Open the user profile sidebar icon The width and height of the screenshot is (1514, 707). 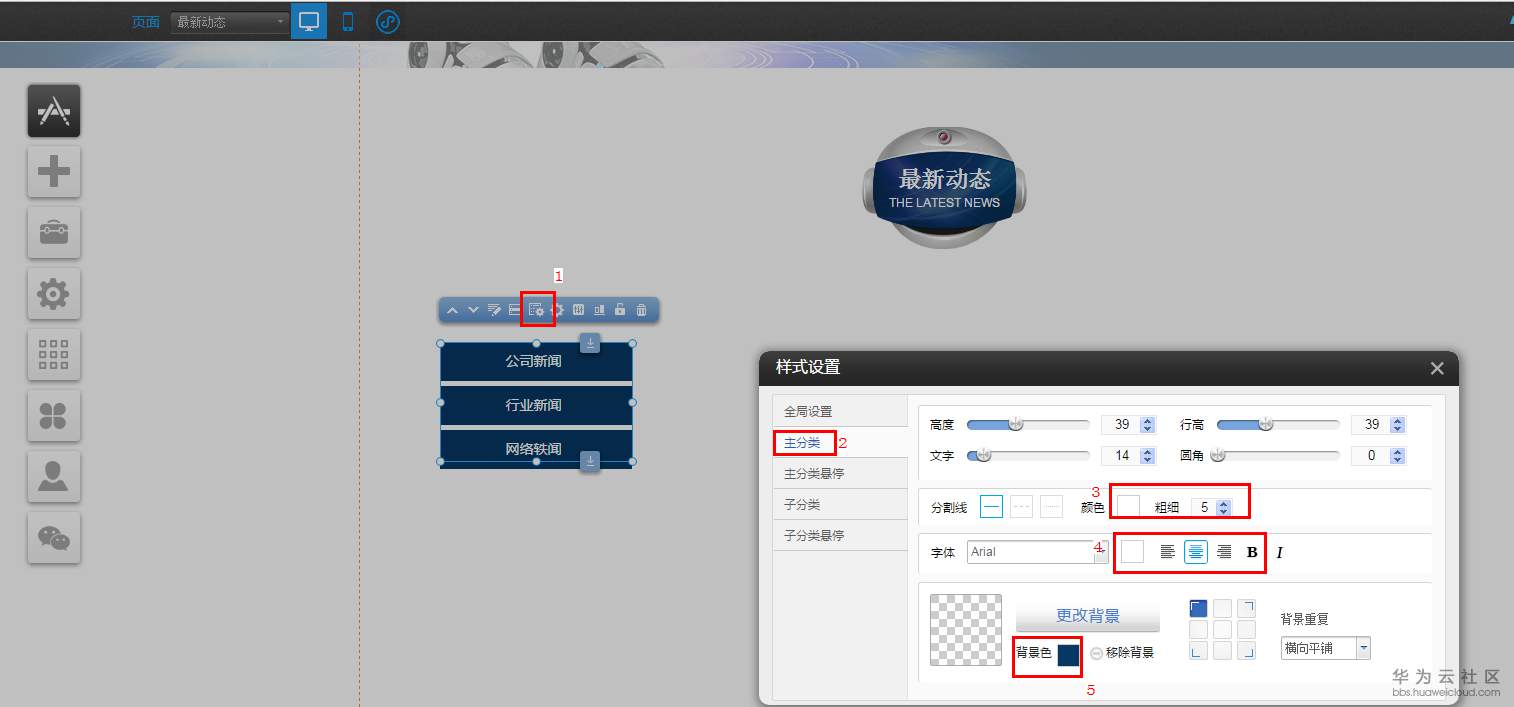[54, 477]
